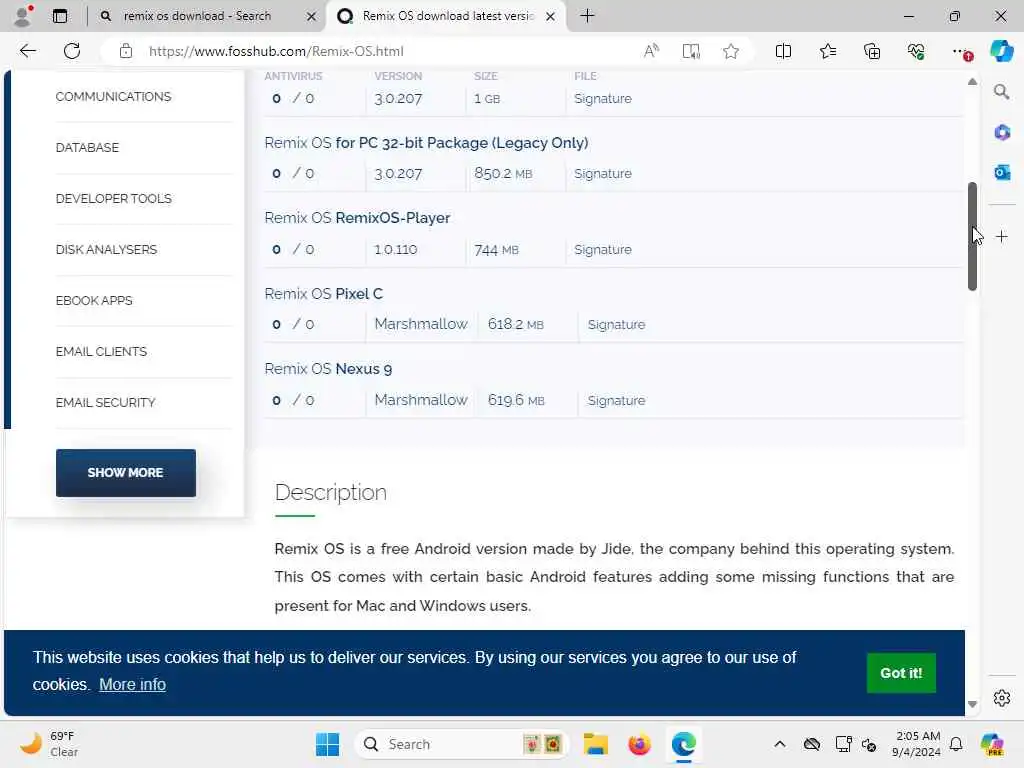
Task: Open the EMAIL CLIENTS category
Action: click(x=101, y=351)
